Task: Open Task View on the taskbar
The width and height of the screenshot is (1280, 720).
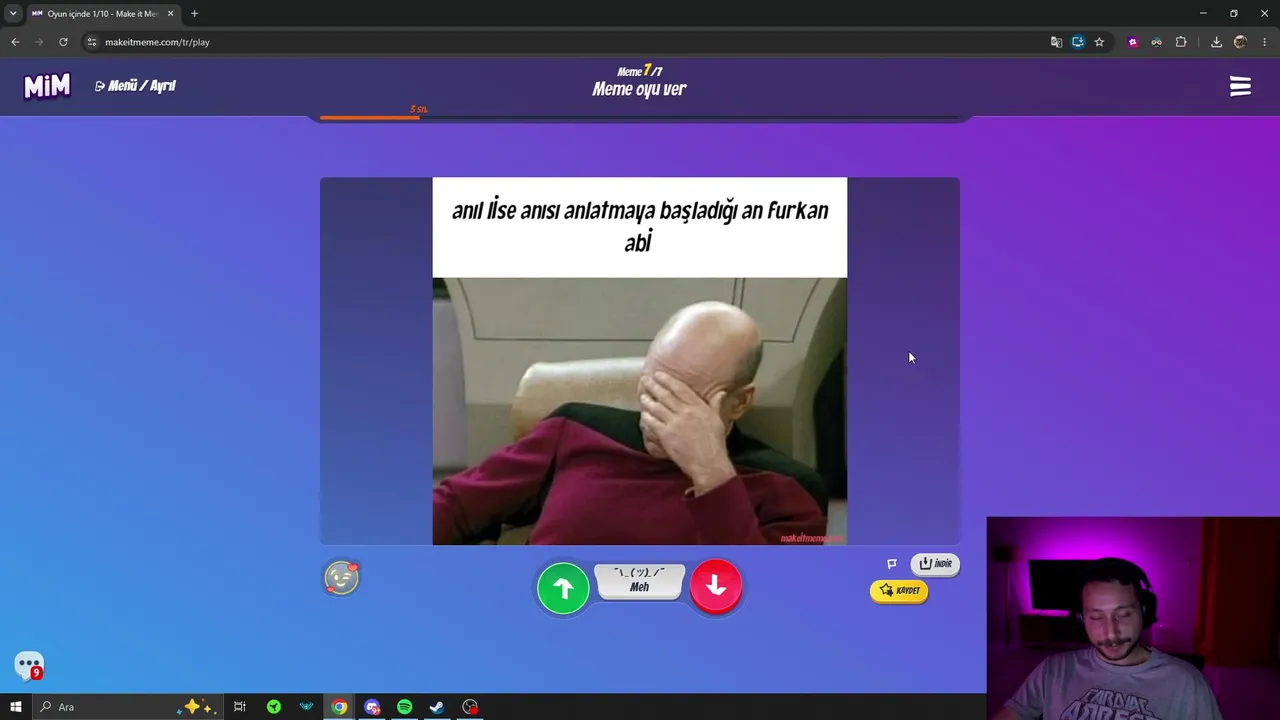Action: pos(240,707)
